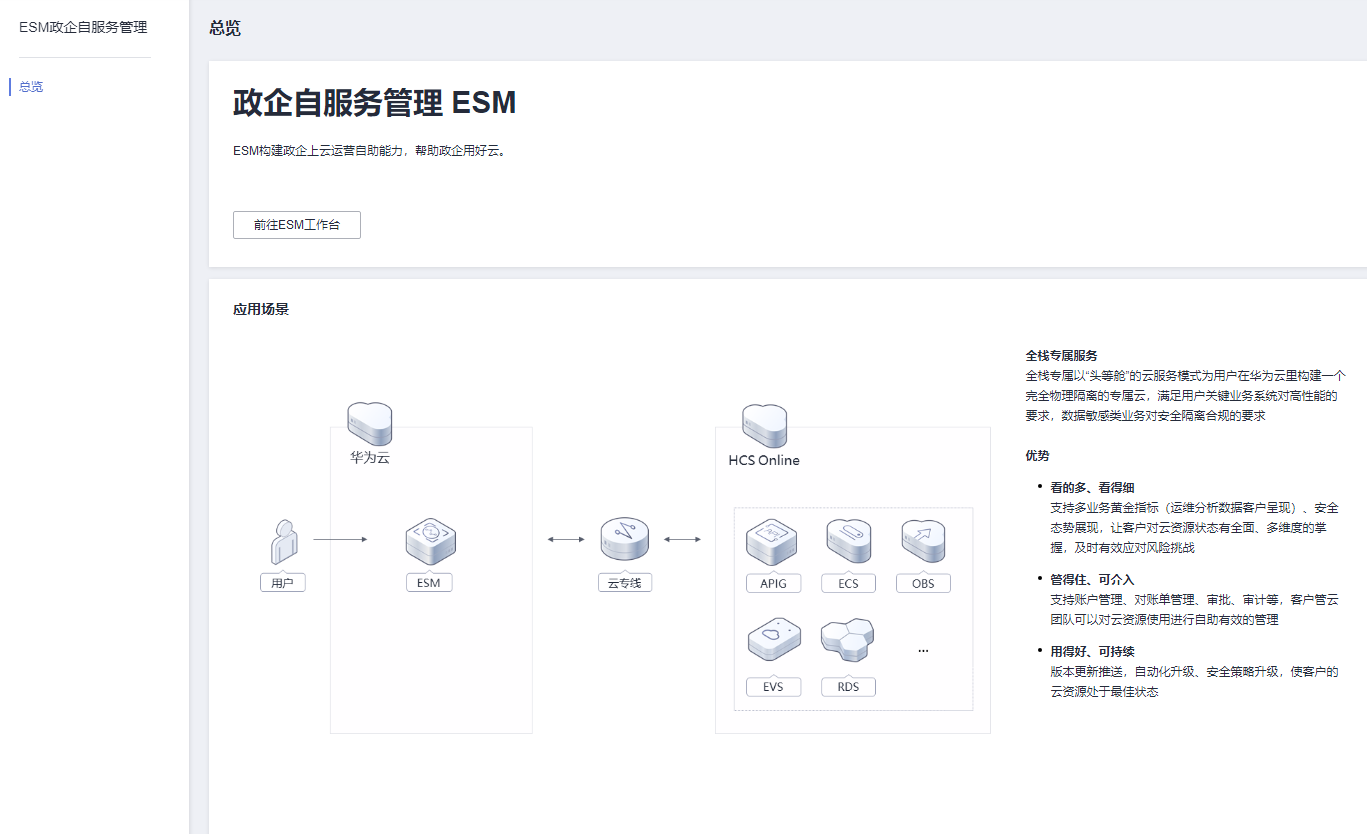Viewport: 1367px width, 834px height.
Task: Click the HCS Online text label
Action: pyautogui.click(x=764, y=461)
